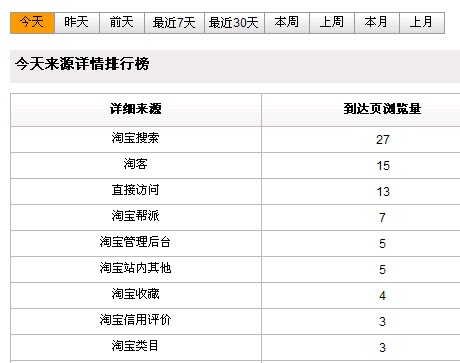Switch to the 昨天 tab

[77, 23]
